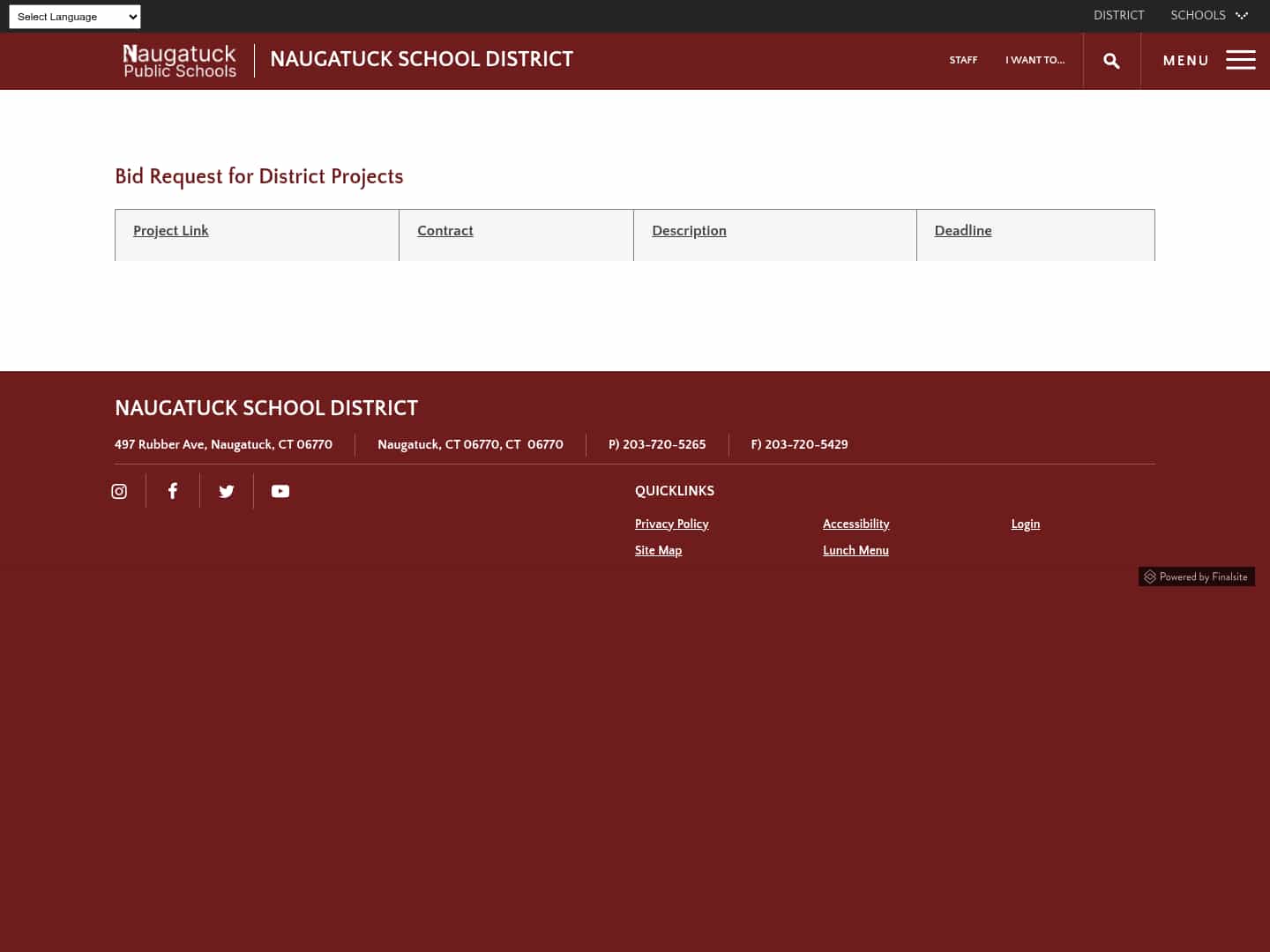Select the Twitter bird icon

[226, 491]
